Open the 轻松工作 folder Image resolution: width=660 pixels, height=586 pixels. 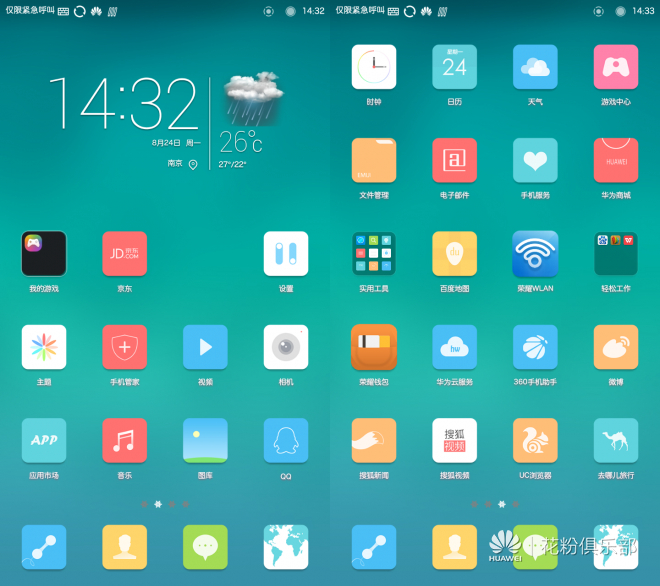(616, 253)
